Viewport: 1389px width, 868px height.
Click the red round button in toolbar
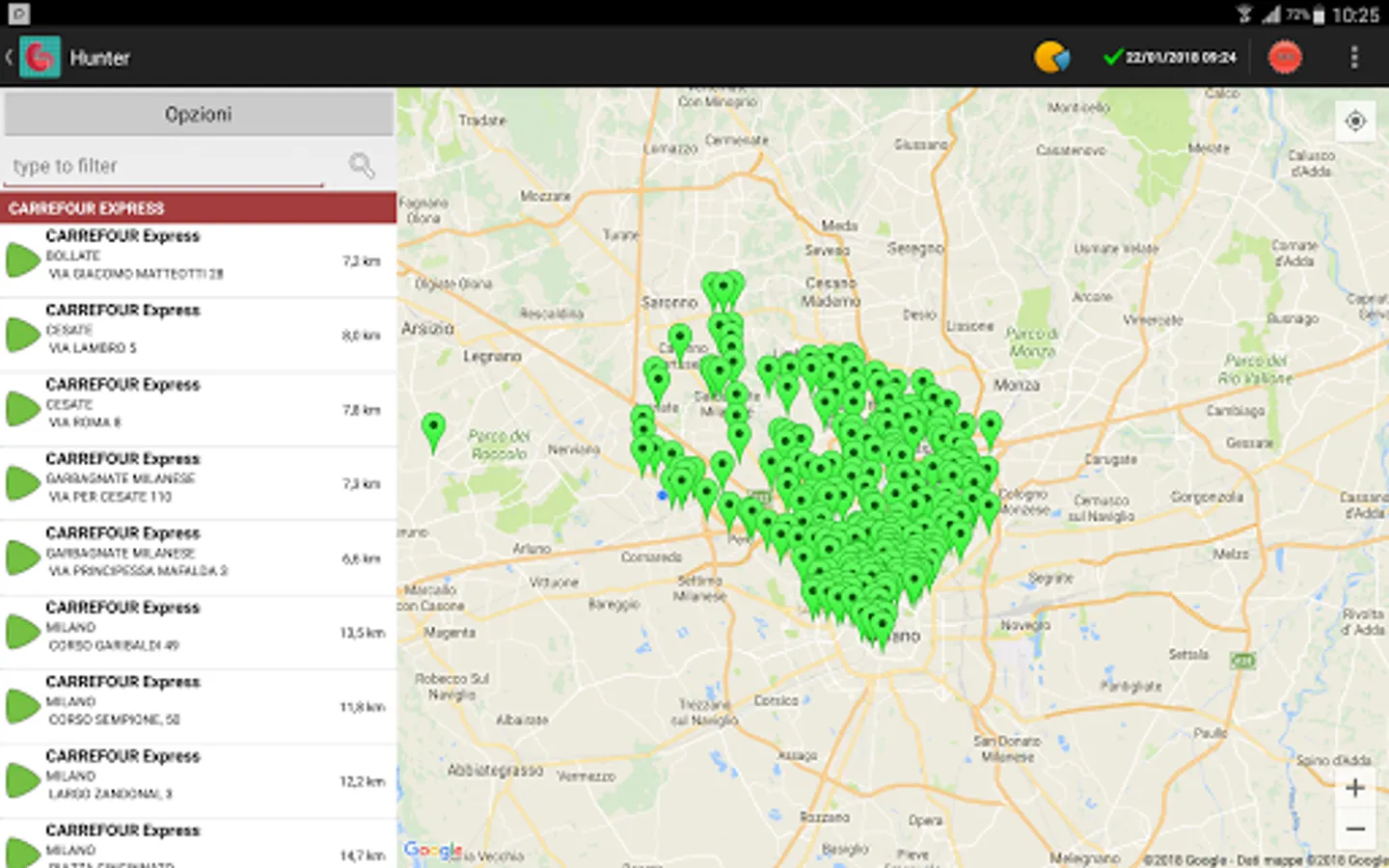coord(1284,57)
